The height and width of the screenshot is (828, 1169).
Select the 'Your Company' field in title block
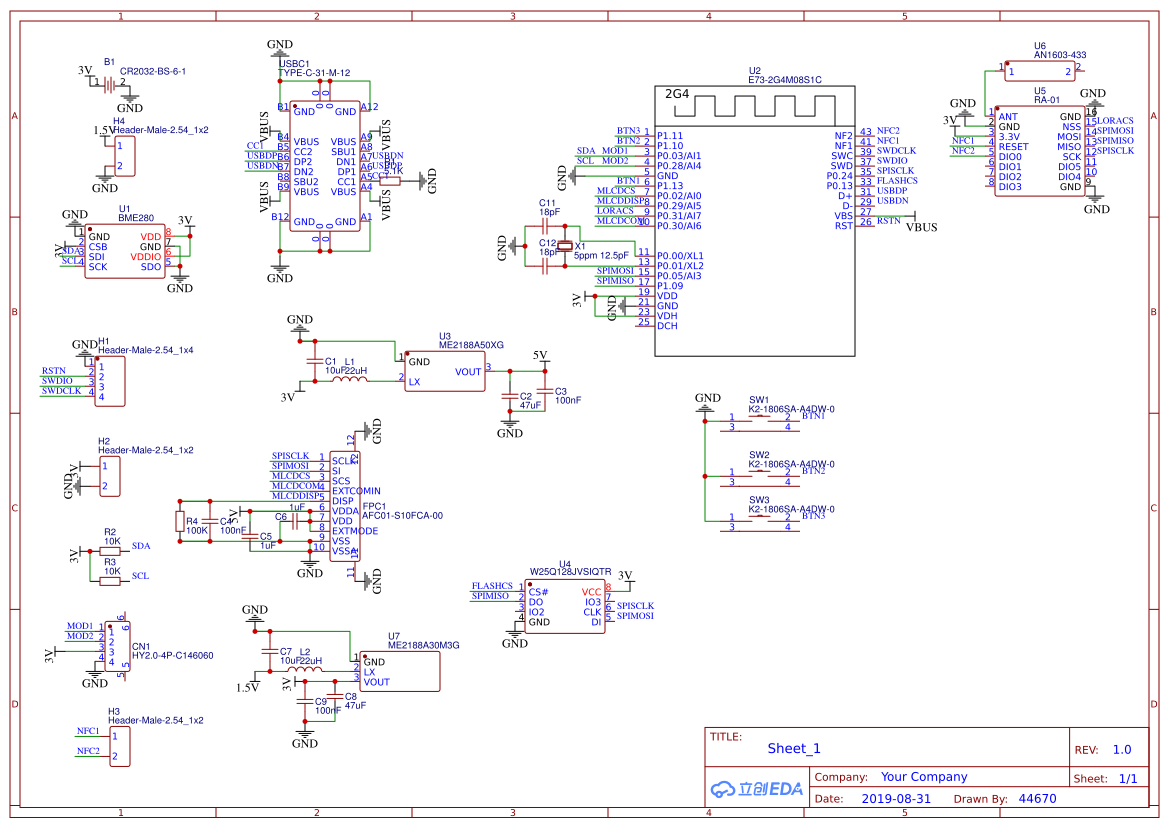coord(923,777)
